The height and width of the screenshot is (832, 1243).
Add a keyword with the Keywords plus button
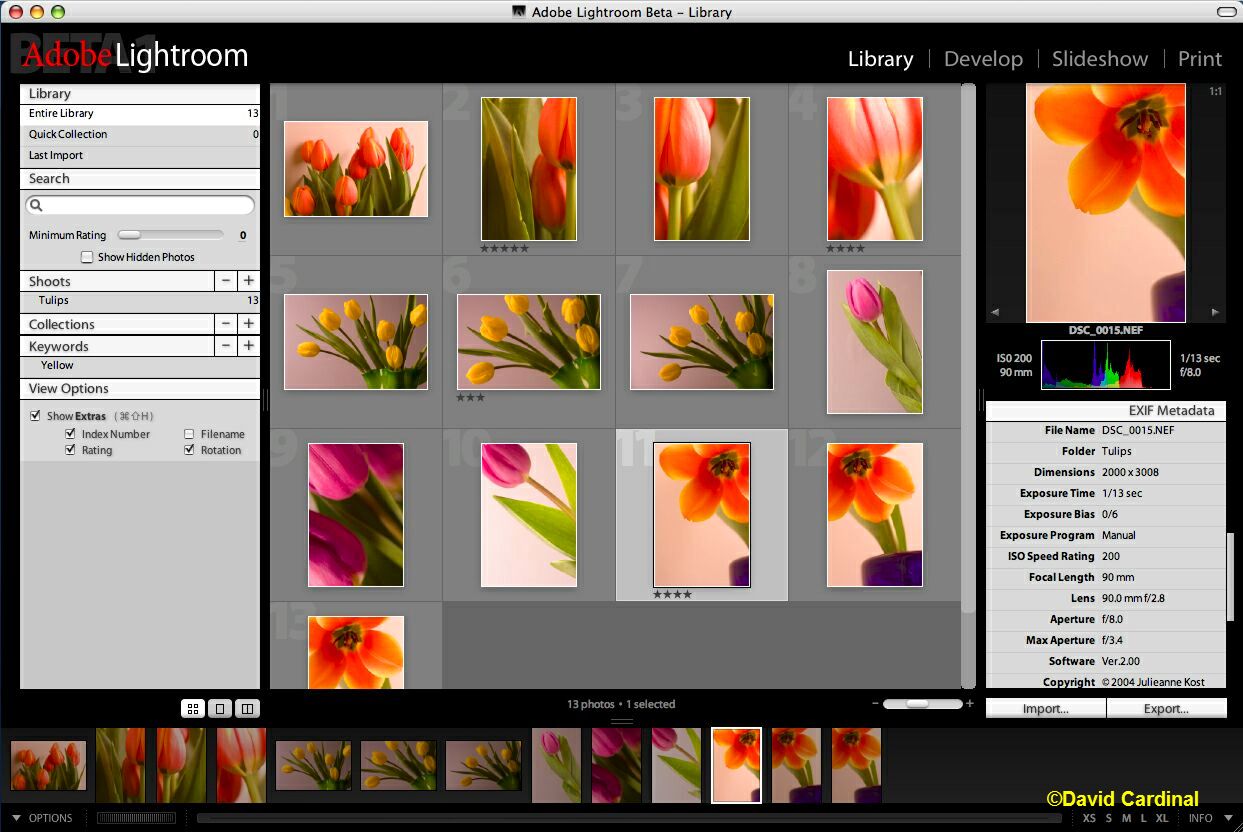pyautogui.click(x=249, y=346)
